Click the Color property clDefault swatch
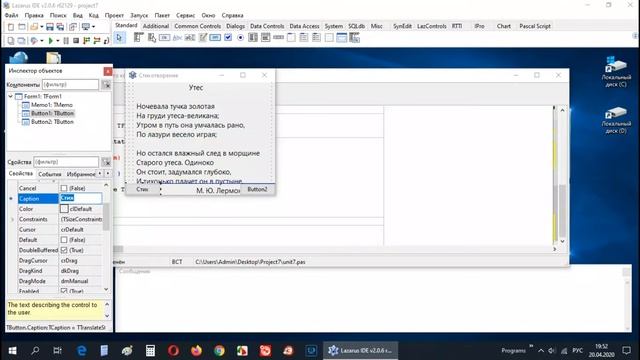The width and height of the screenshot is (640, 360). pyautogui.click(x=64, y=209)
